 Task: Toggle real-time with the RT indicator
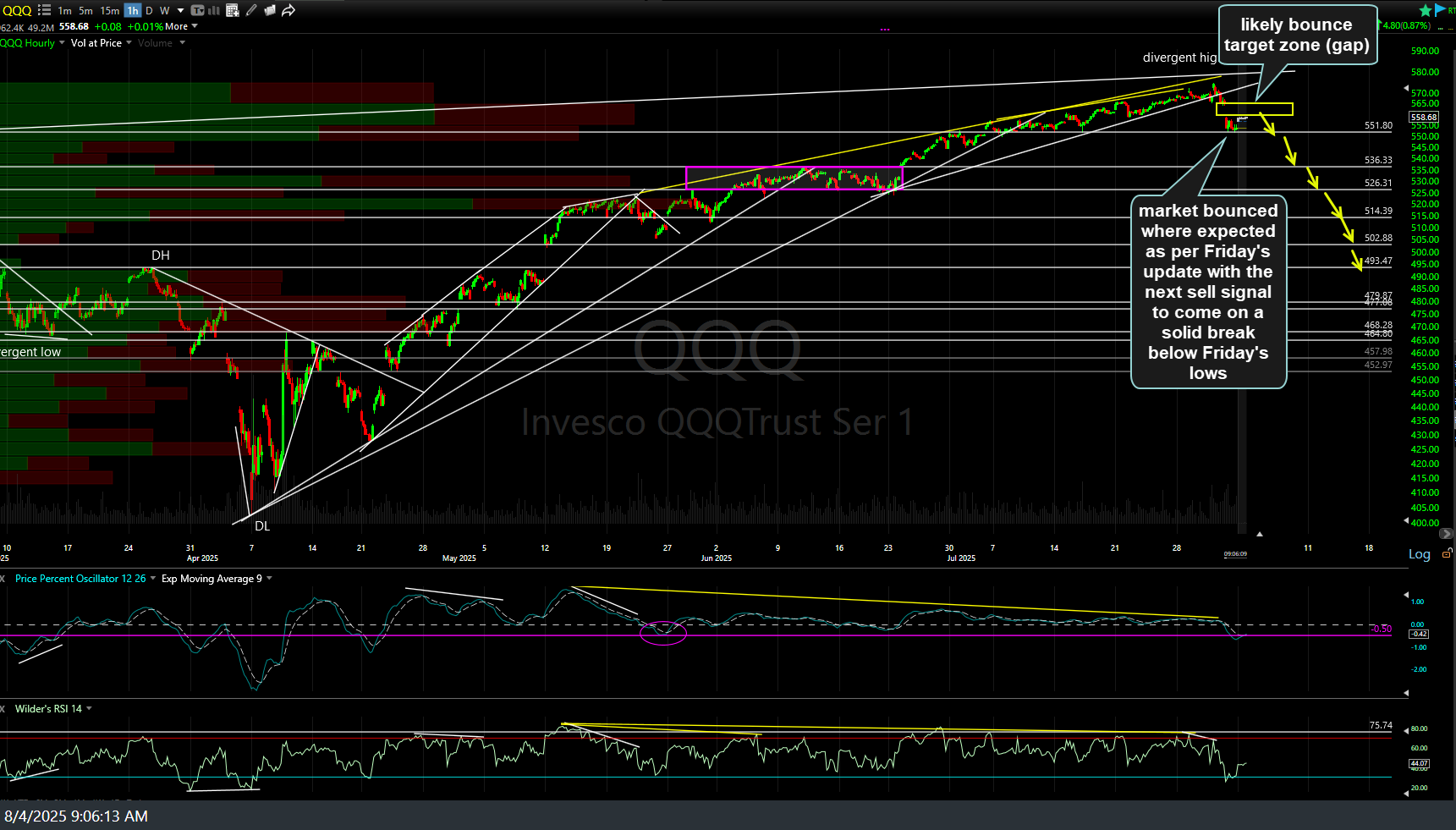1450,10
